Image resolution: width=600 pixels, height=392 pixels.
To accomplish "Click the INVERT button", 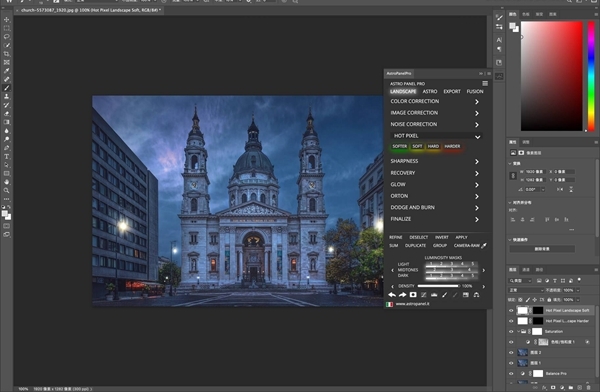I will [442, 237].
